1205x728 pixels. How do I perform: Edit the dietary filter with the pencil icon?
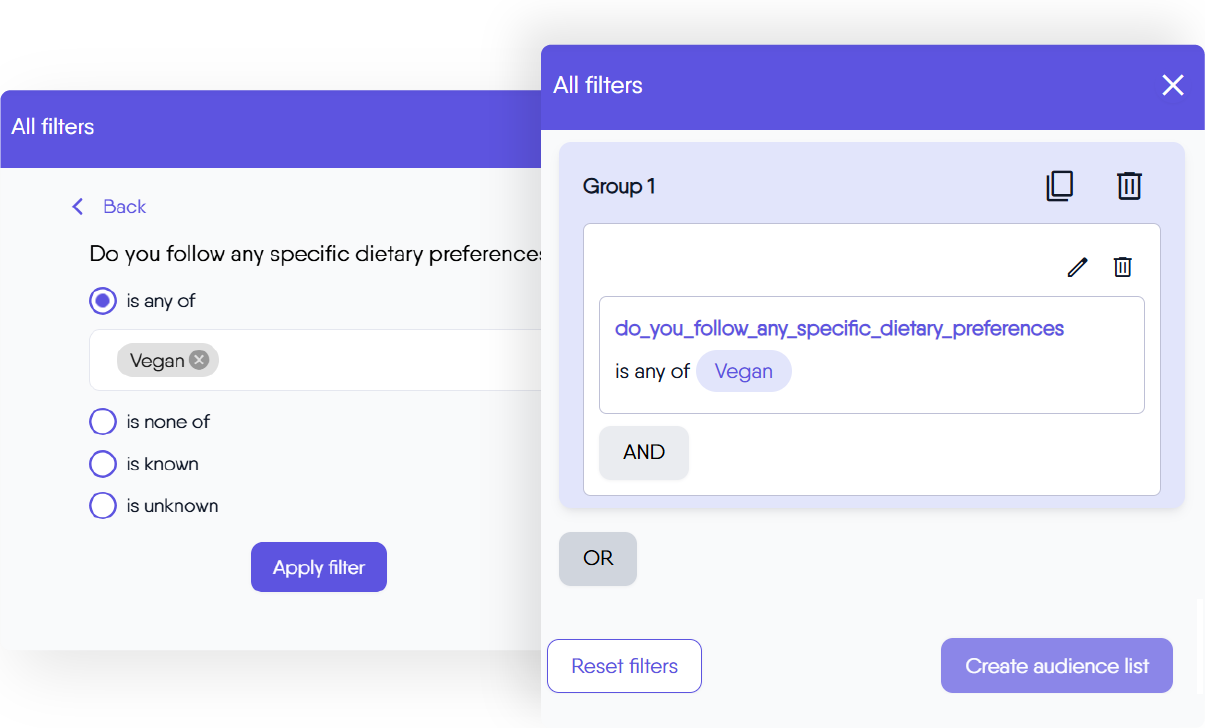[1077, 267]
